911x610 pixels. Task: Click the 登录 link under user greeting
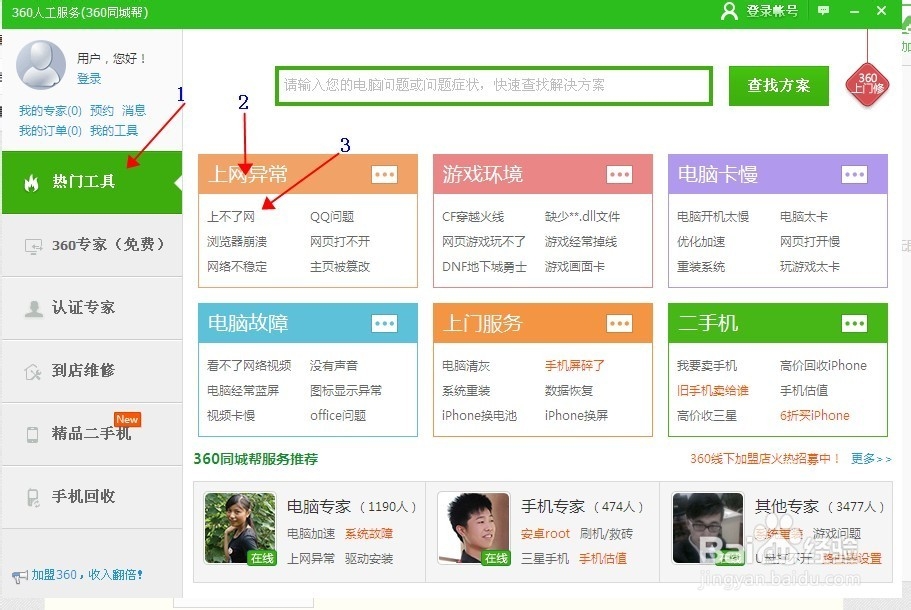pyautogui.click(x=89, y=78)
